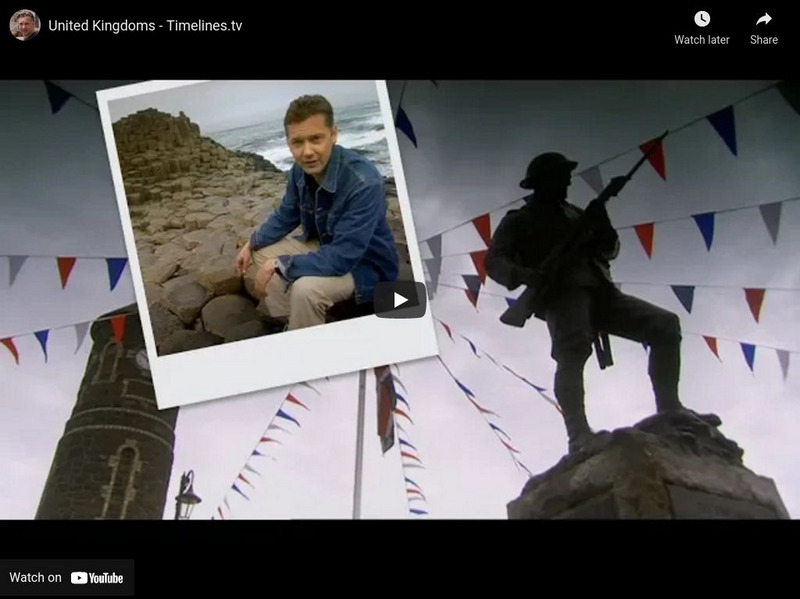800x599 pixels.
Task: Click the 'Watch on' text link
Action: (35, 575)
